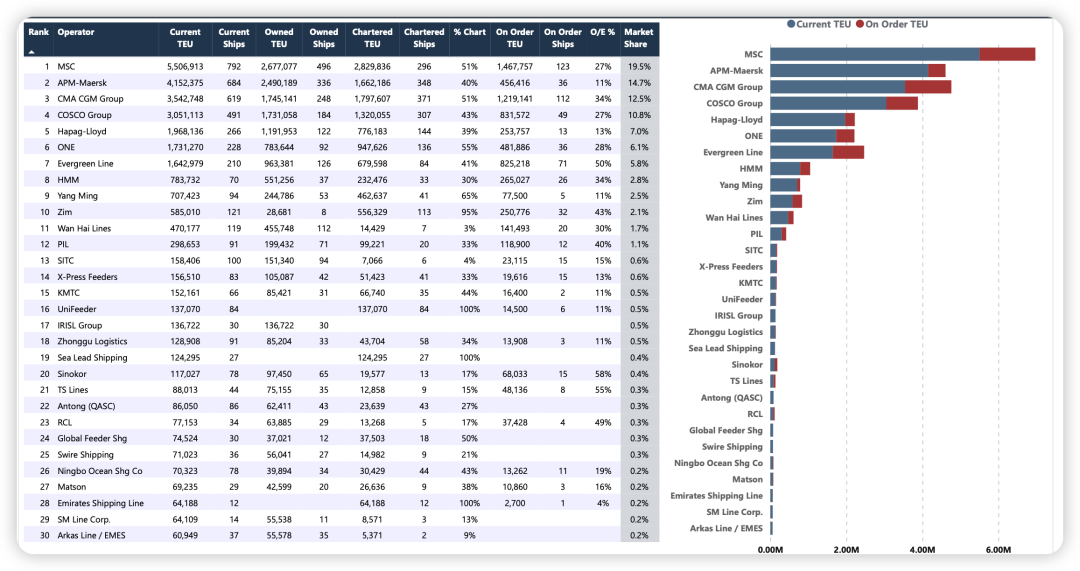Click MSC's blue Current TEU bar
Viewport: 1080px width, 571px height.
875,54
